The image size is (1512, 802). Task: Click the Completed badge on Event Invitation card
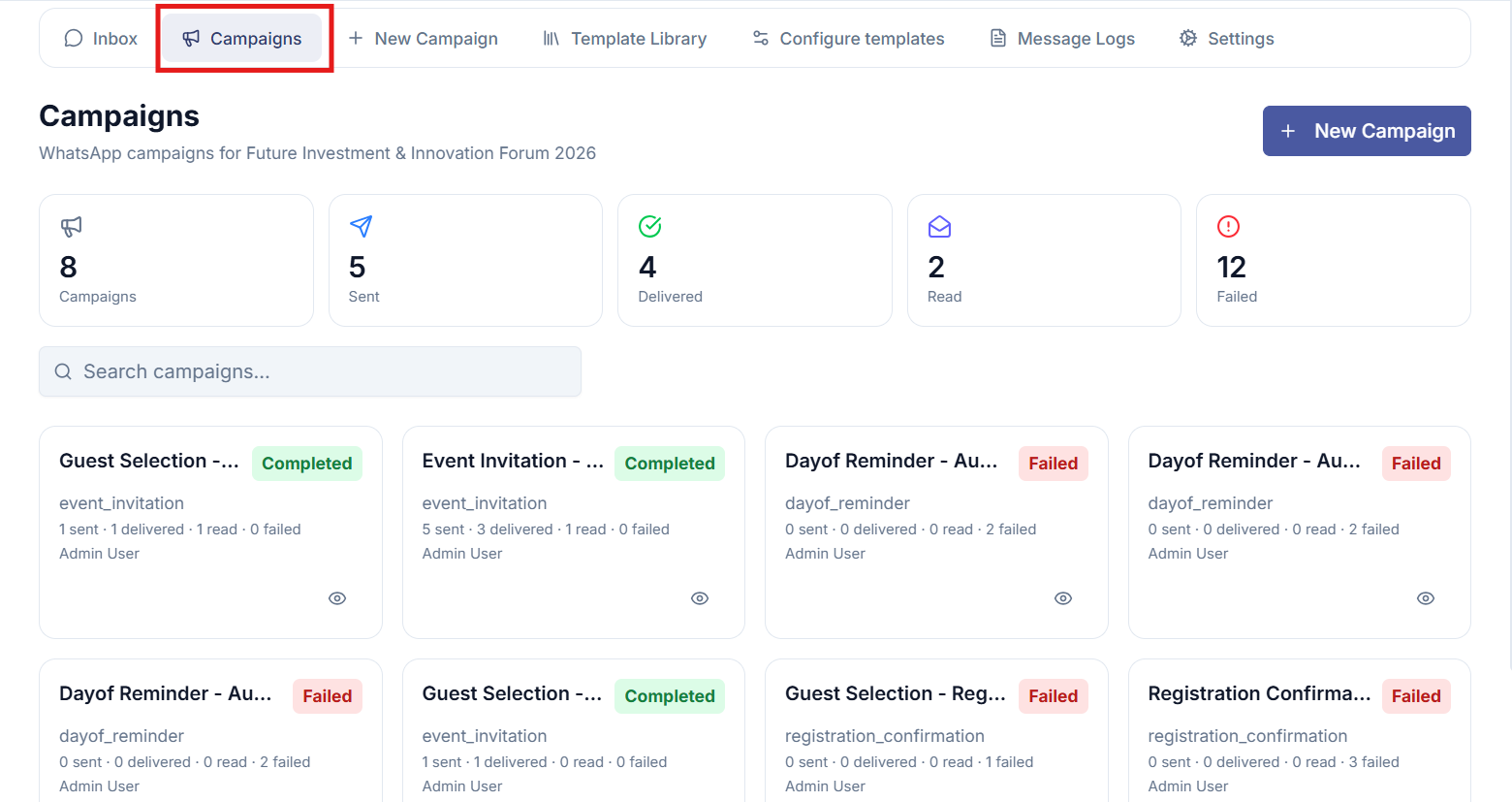click(670, 464)
